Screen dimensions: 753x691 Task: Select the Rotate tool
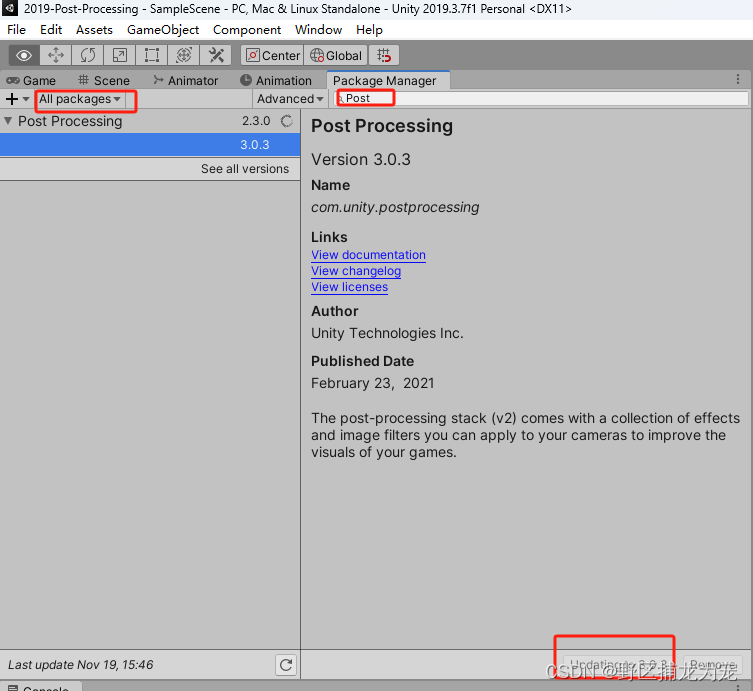(x=87, y=55)
